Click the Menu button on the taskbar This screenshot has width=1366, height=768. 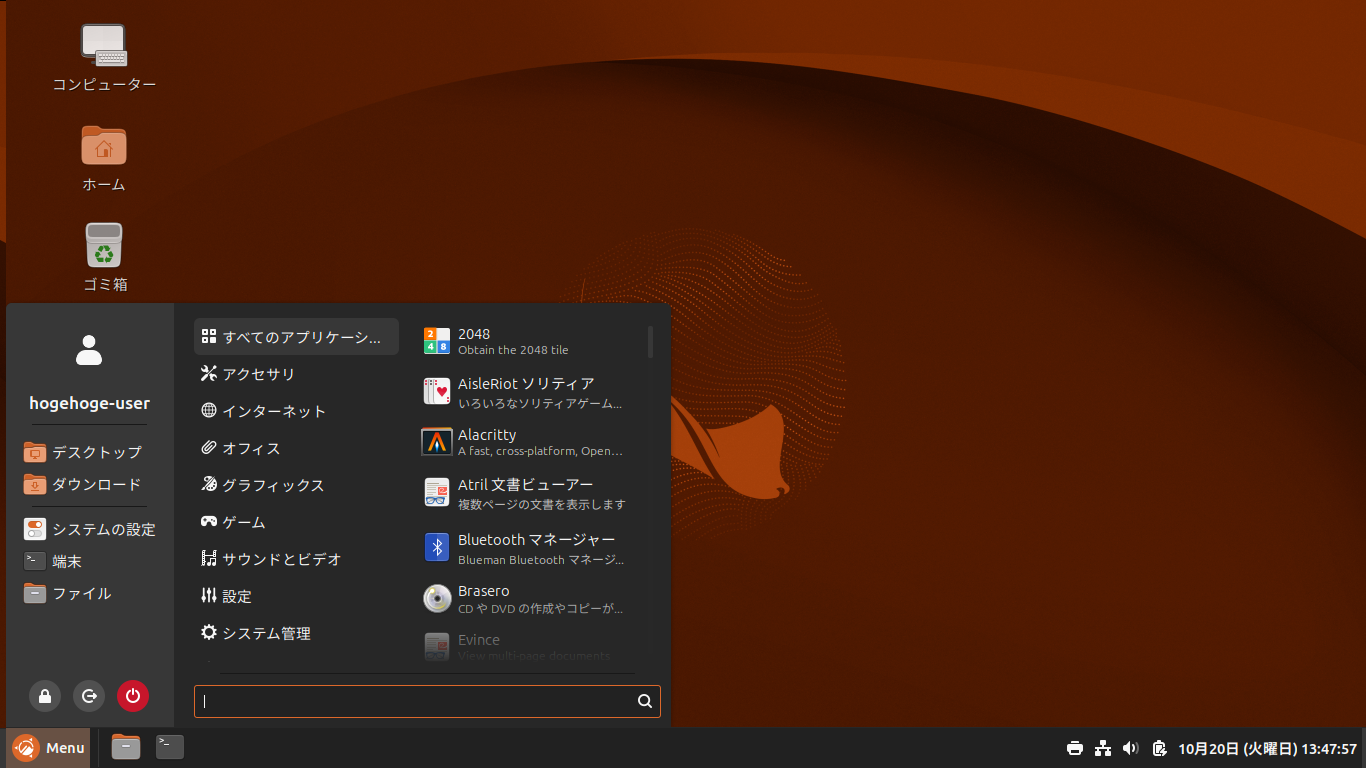click(x=48, y=748)
